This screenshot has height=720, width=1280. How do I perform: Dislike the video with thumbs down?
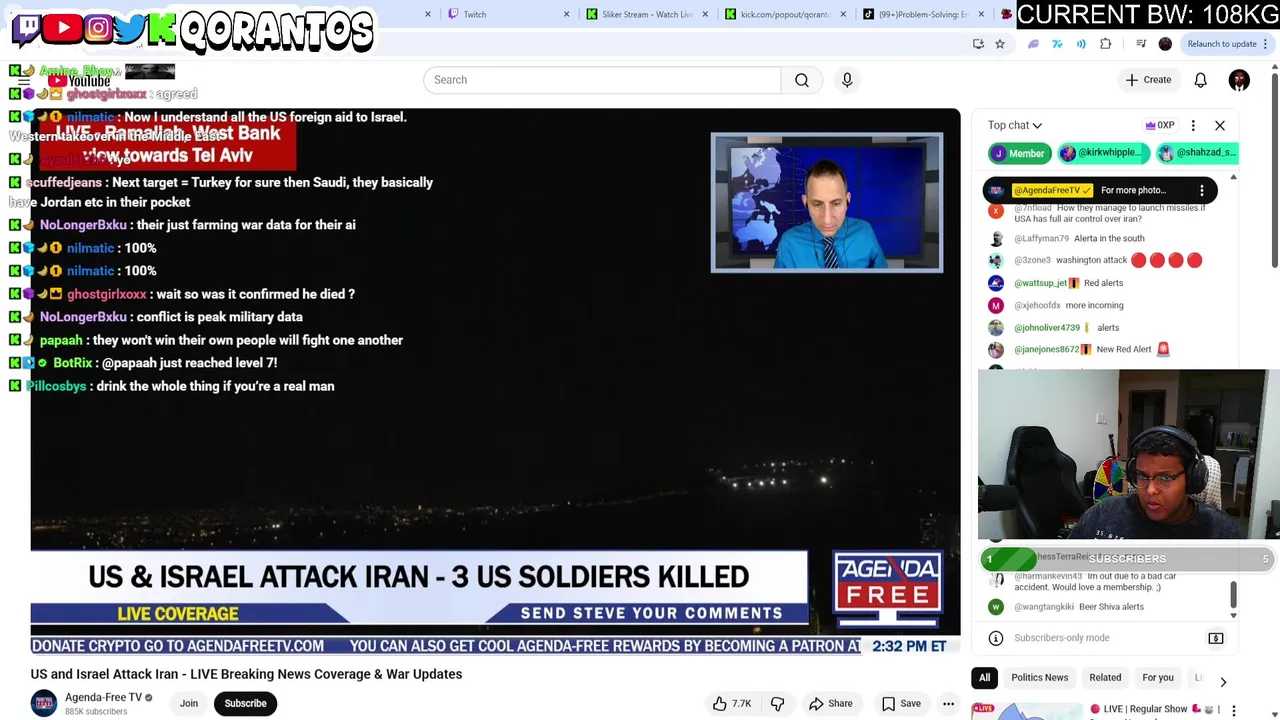click(x=777, y=703)
